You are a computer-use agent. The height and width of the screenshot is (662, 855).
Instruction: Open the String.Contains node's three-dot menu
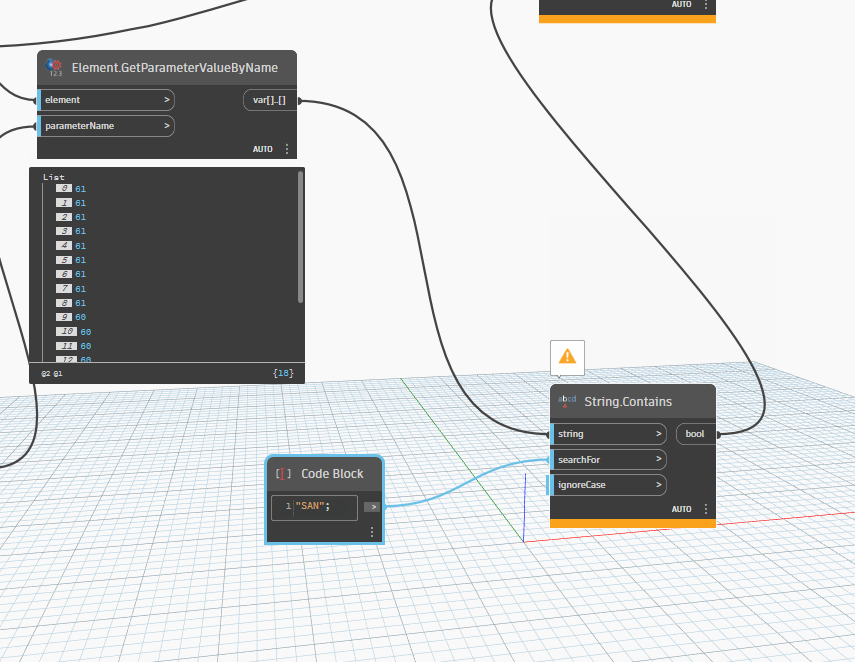coord(706,509)
